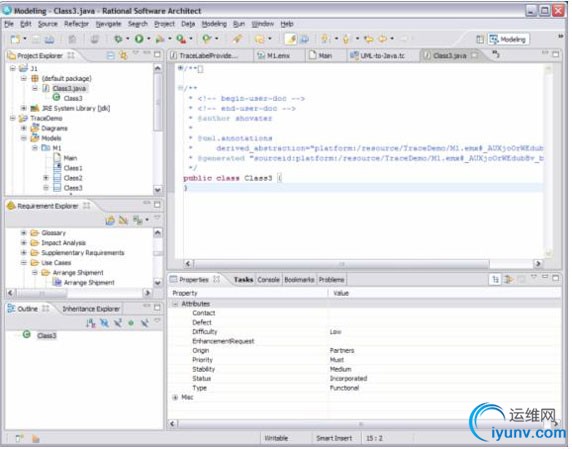
Task: Open the Console tab
Action: (268, 280)
